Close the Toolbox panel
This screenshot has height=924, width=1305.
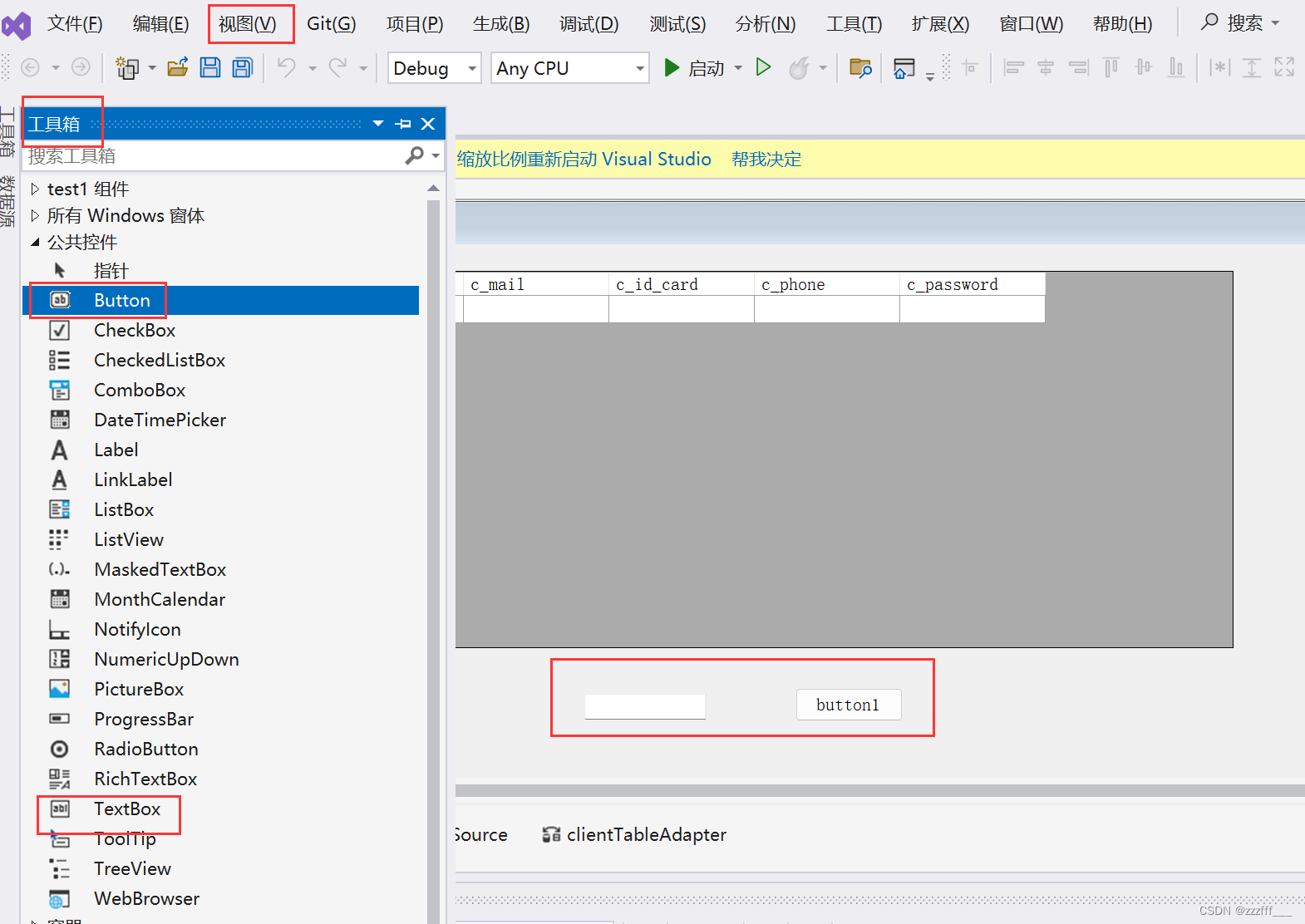click(428, 124)
